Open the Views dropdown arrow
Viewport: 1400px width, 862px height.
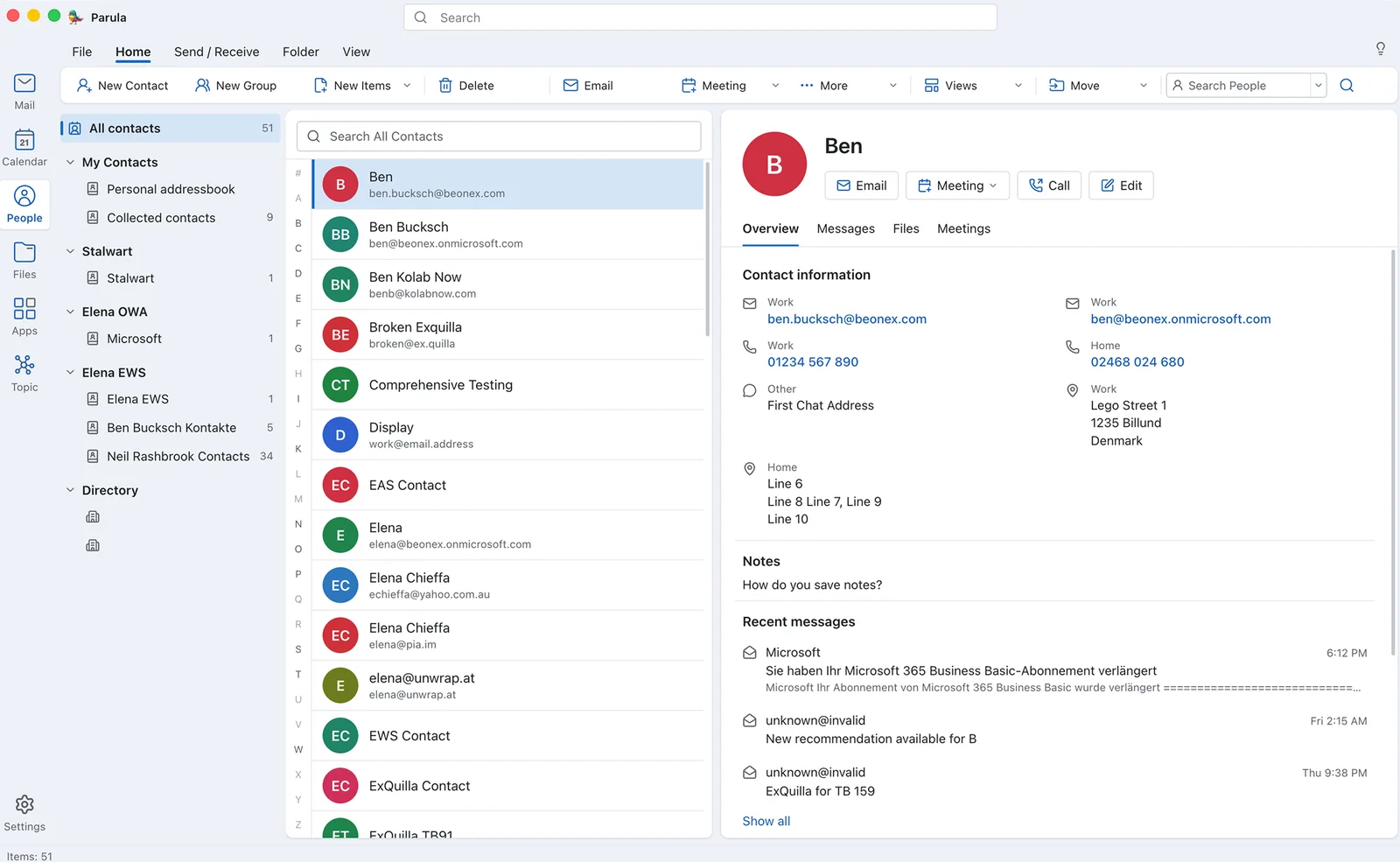pos(1018,86)
